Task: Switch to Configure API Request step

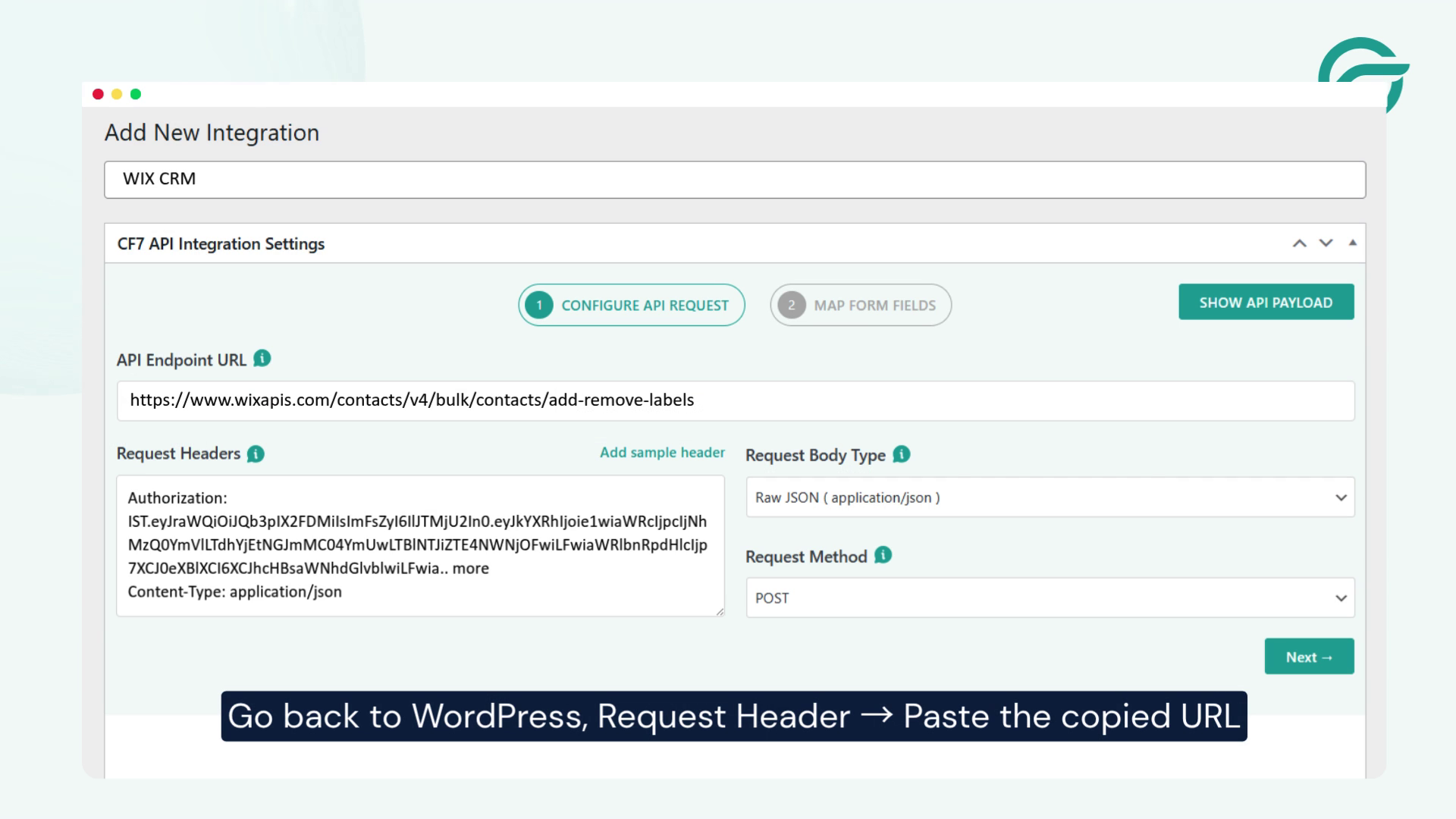Action: click(632, 305)
